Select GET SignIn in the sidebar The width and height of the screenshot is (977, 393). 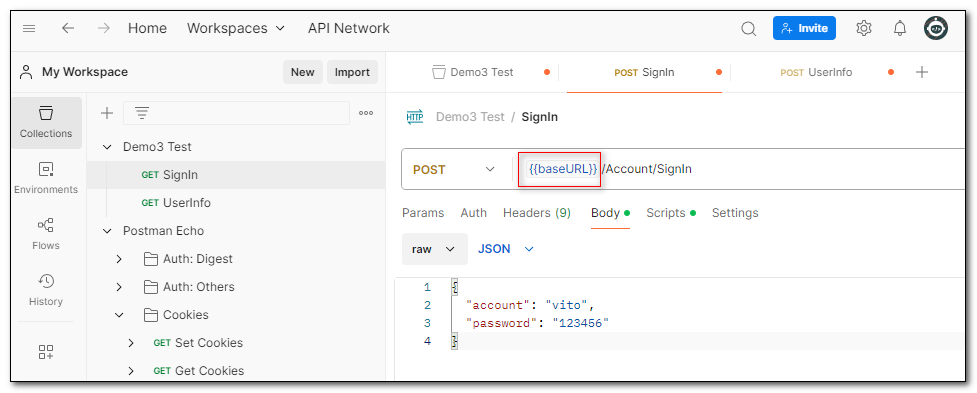tap(236, 175)
